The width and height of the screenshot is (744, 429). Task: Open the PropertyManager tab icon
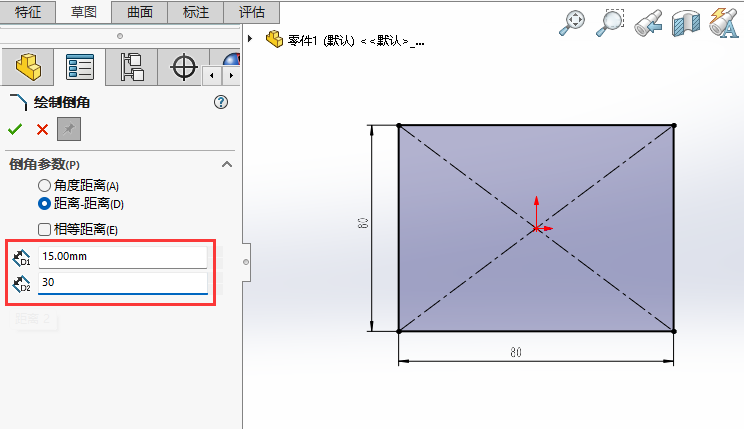click(80, 67)
